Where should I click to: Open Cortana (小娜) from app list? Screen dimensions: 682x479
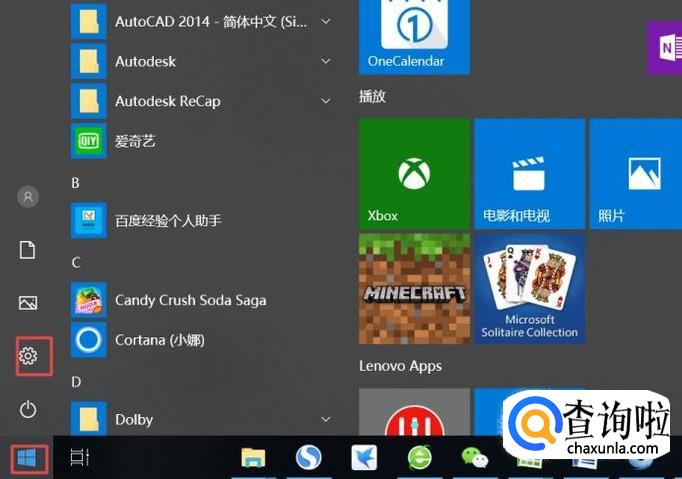159,340
